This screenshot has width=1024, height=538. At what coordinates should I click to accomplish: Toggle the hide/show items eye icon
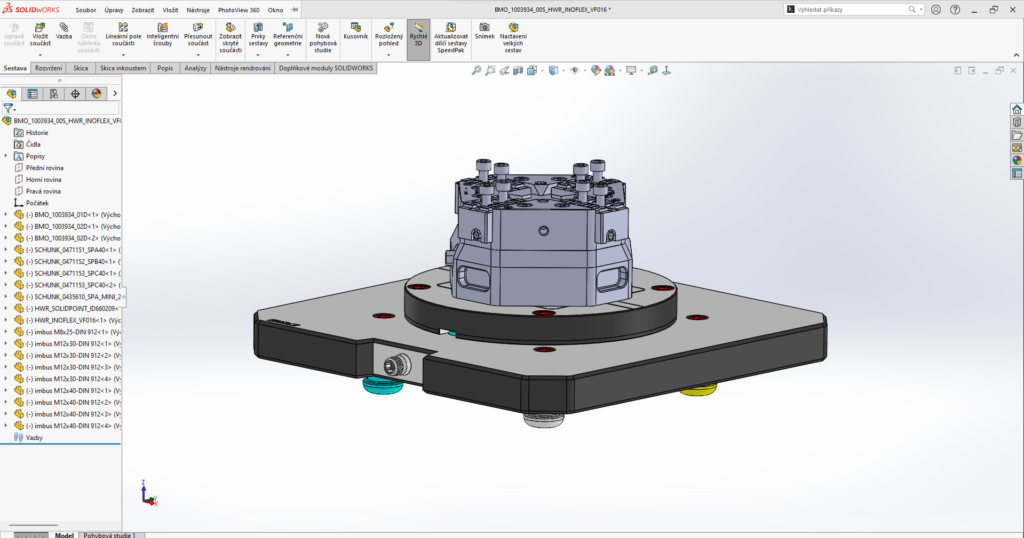point(575,71)
